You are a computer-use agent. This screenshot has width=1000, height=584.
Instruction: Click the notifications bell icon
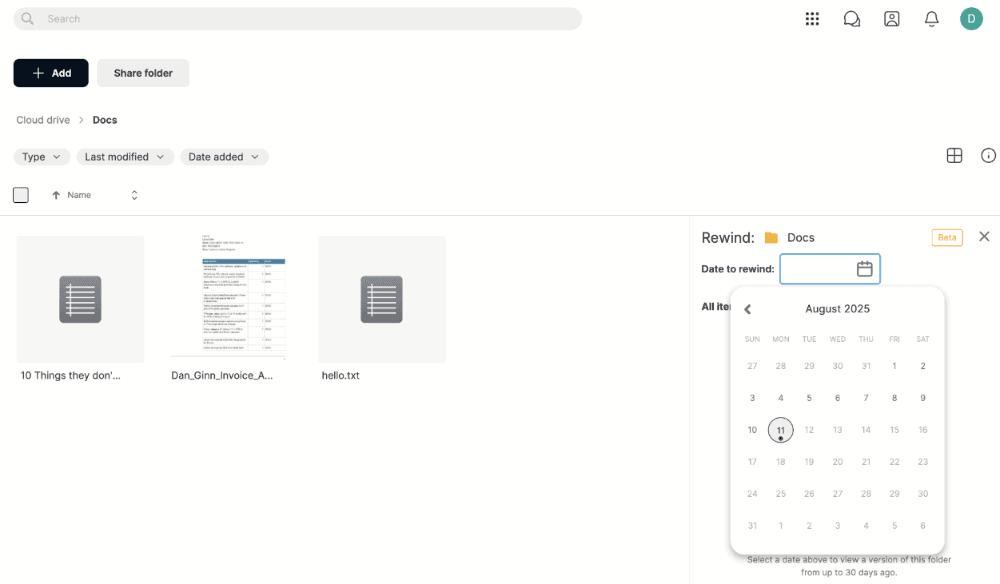(932, 19)
